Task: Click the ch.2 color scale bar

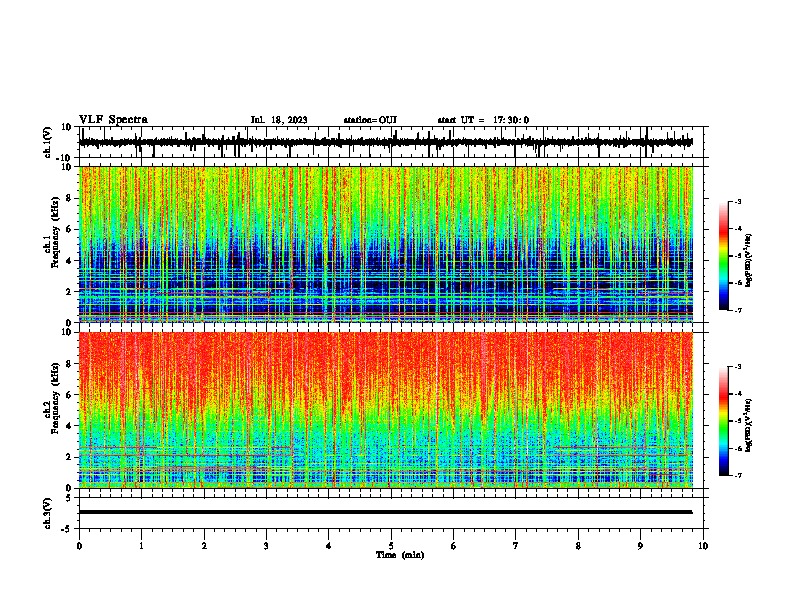Action: (x=724, y=421)
